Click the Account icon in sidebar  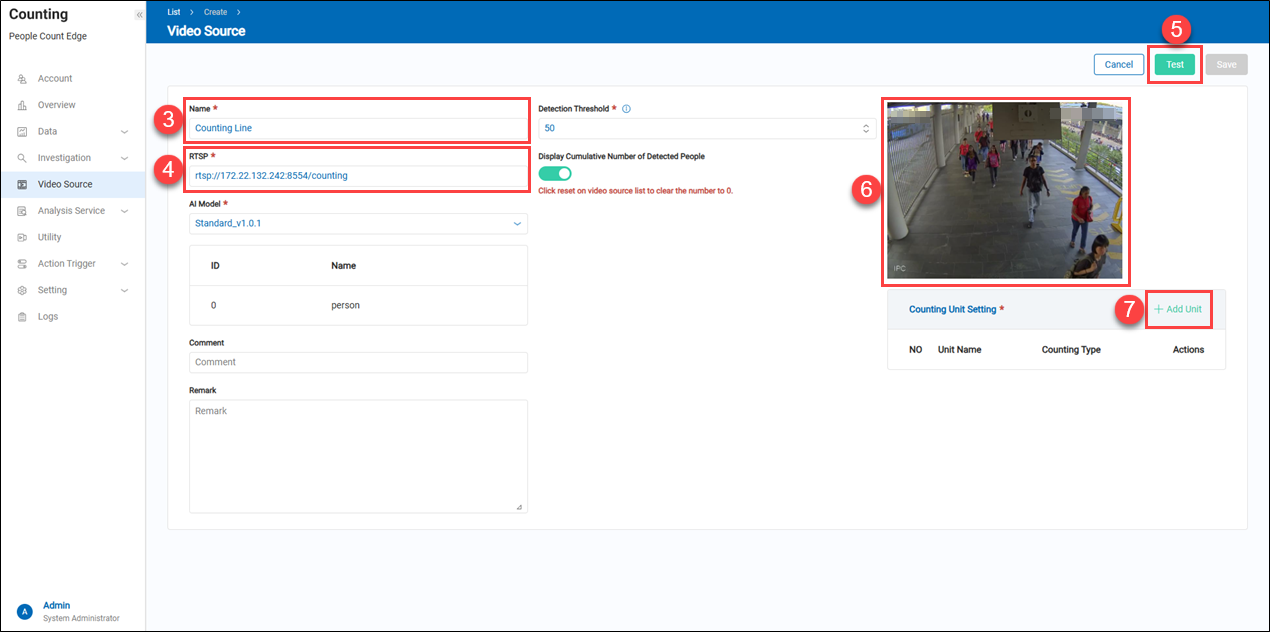coord(22,79)
